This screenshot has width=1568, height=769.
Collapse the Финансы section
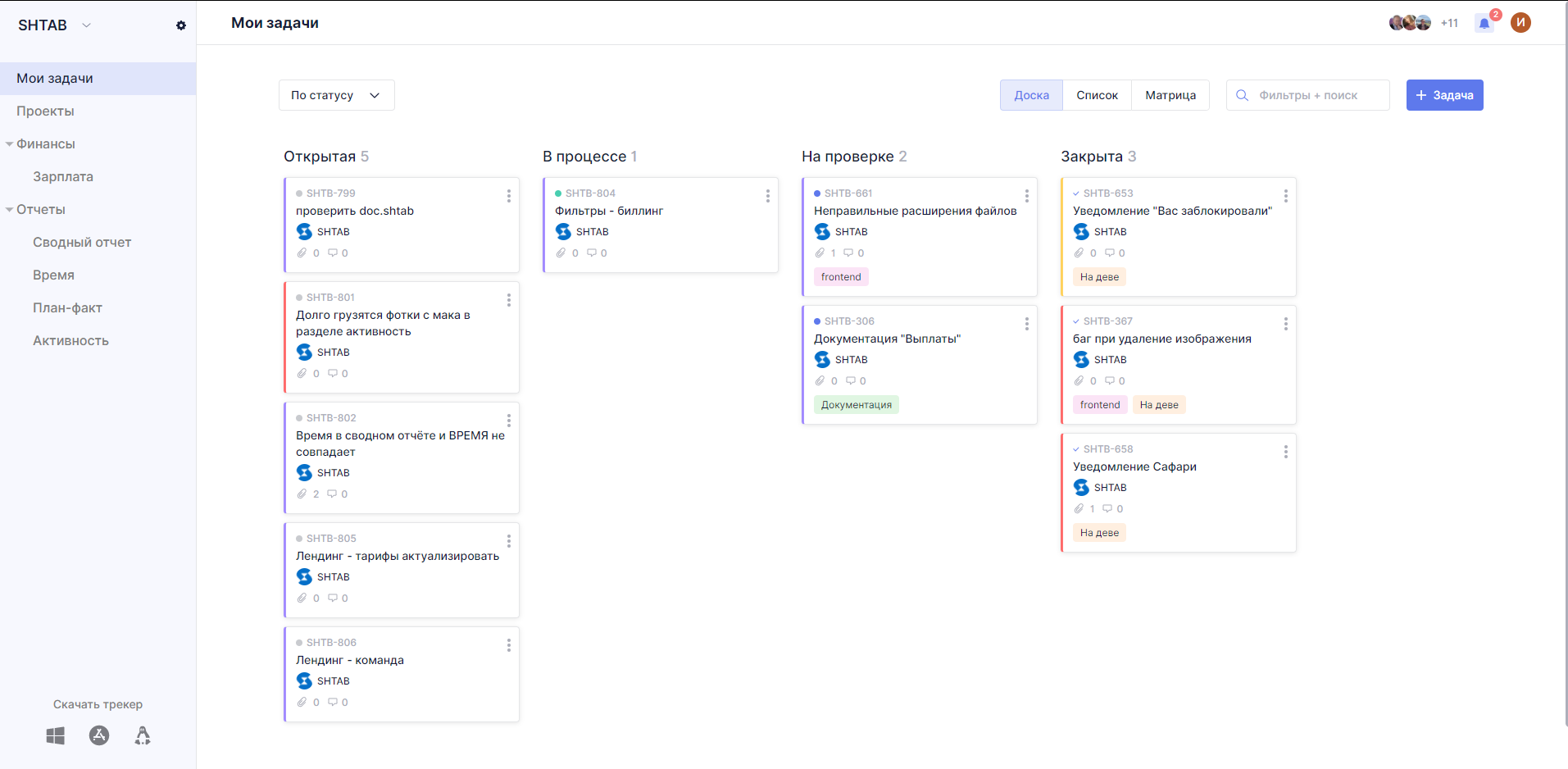click(x=9, y=144)
